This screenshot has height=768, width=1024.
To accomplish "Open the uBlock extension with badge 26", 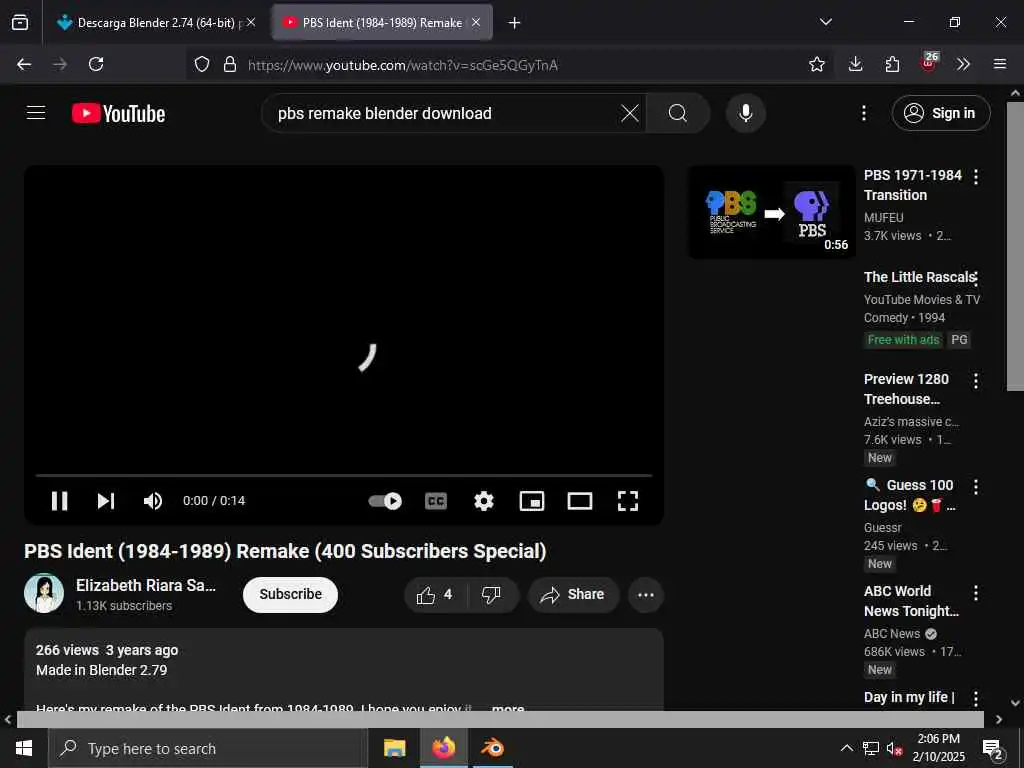I will (929, 62).
